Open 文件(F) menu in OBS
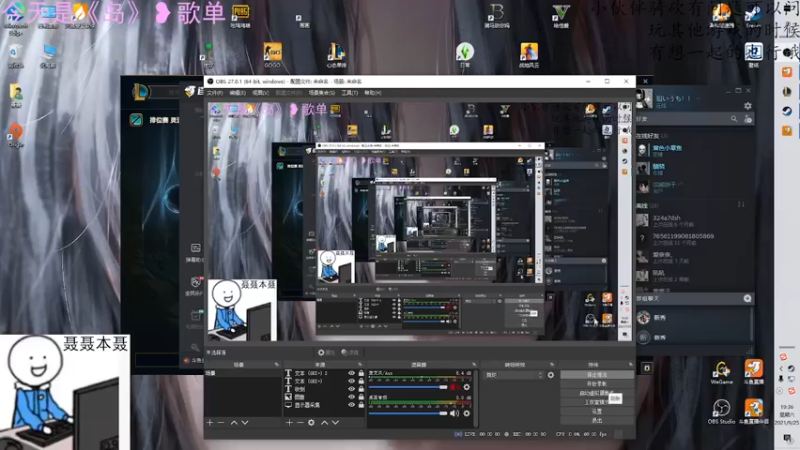 tap(215, 93)
